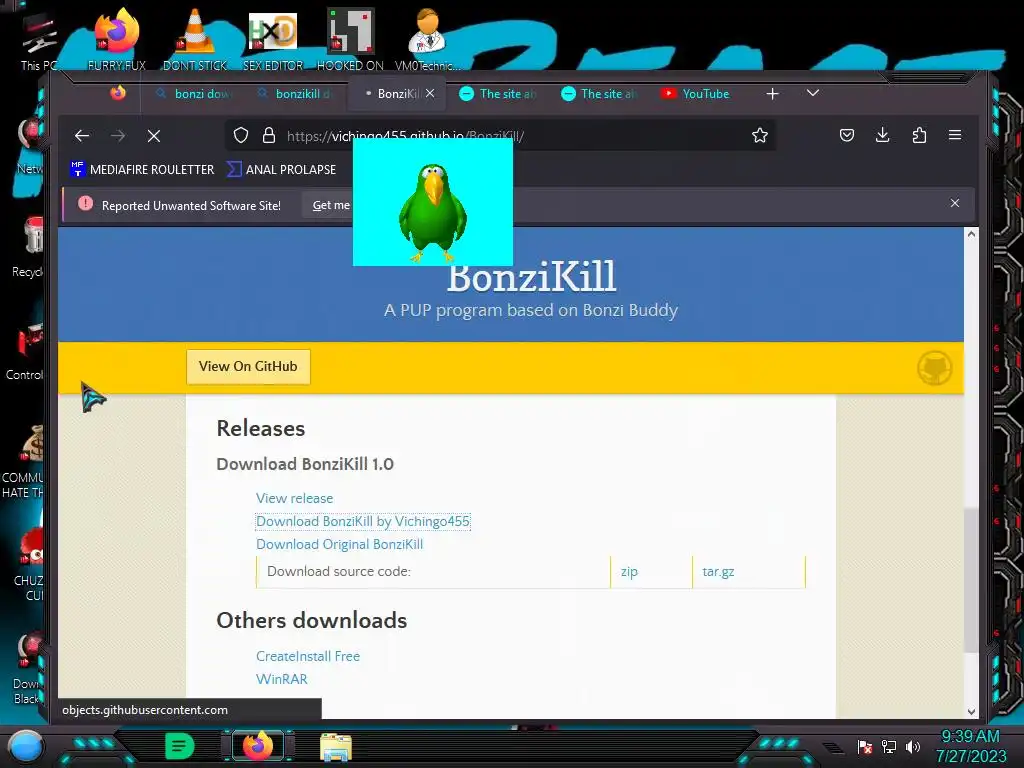
Task: Open the Firefox downloads panel
Action: [882, 135]
